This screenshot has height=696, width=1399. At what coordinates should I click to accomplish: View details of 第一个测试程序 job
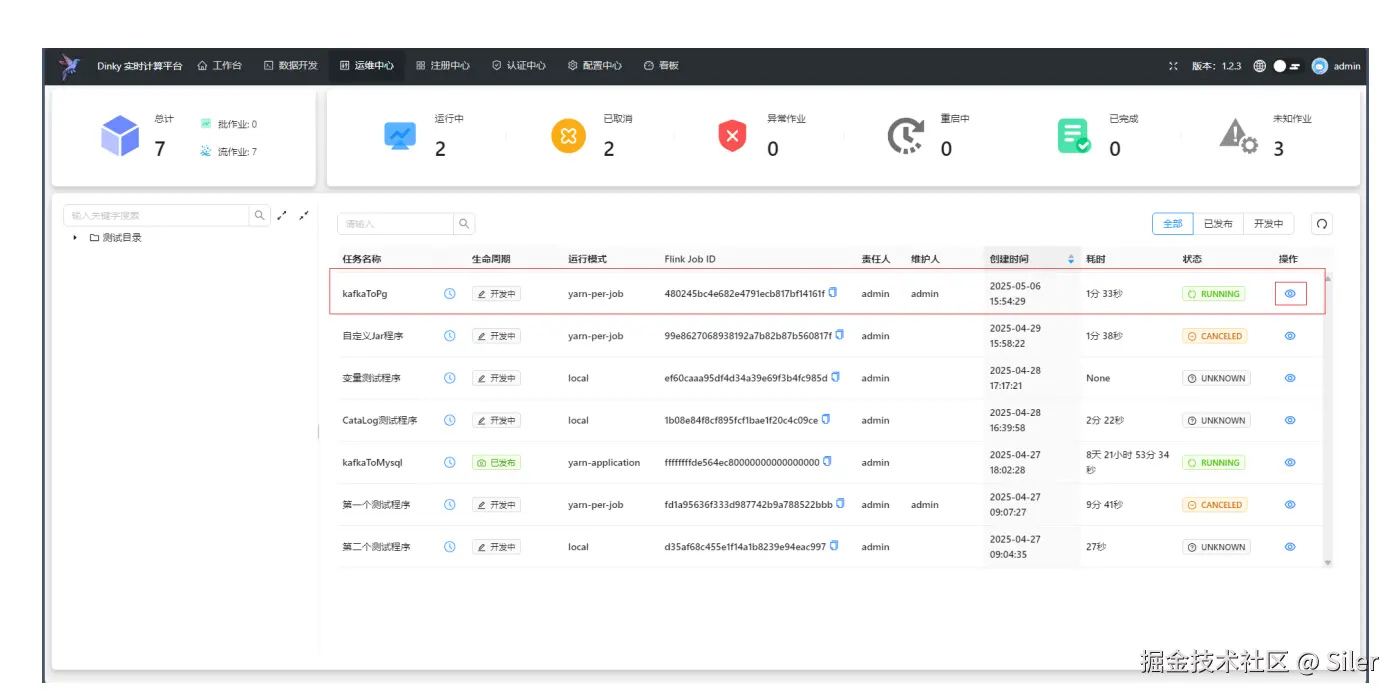click(1290, 505)
